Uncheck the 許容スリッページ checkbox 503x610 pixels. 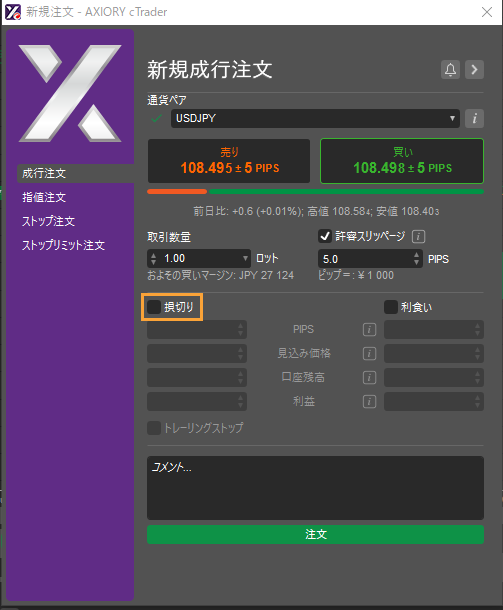tap(325, 236)
